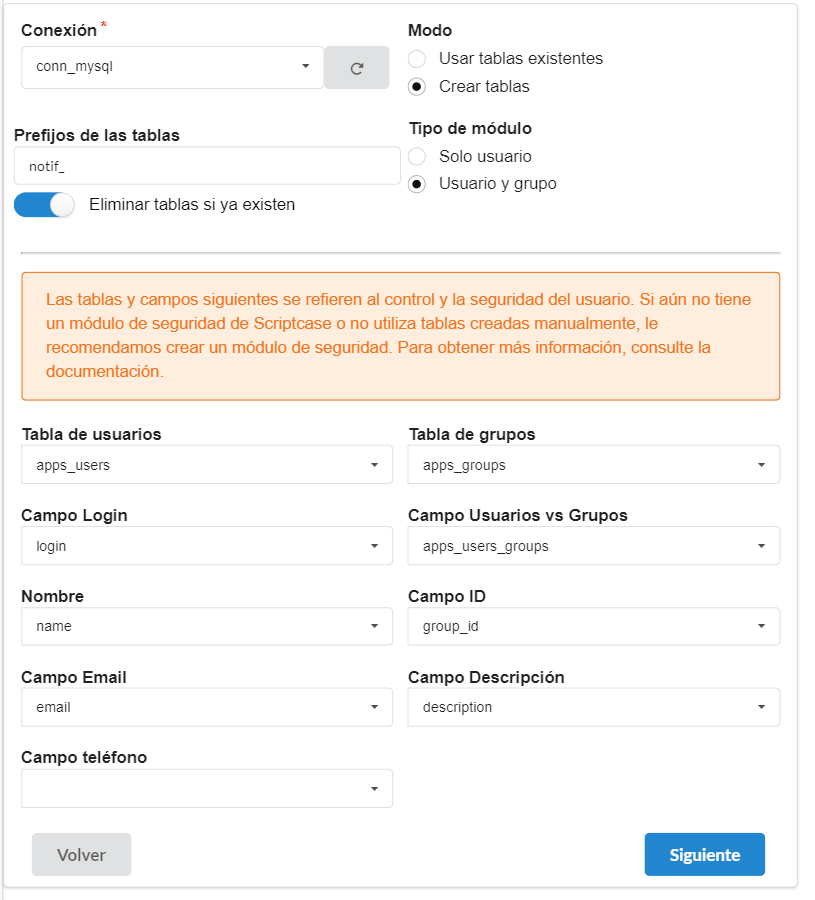This screenshot has width=815, height=900.
Task: Expand the Campo Descripción dropdown
Action: tap(593, 707)
